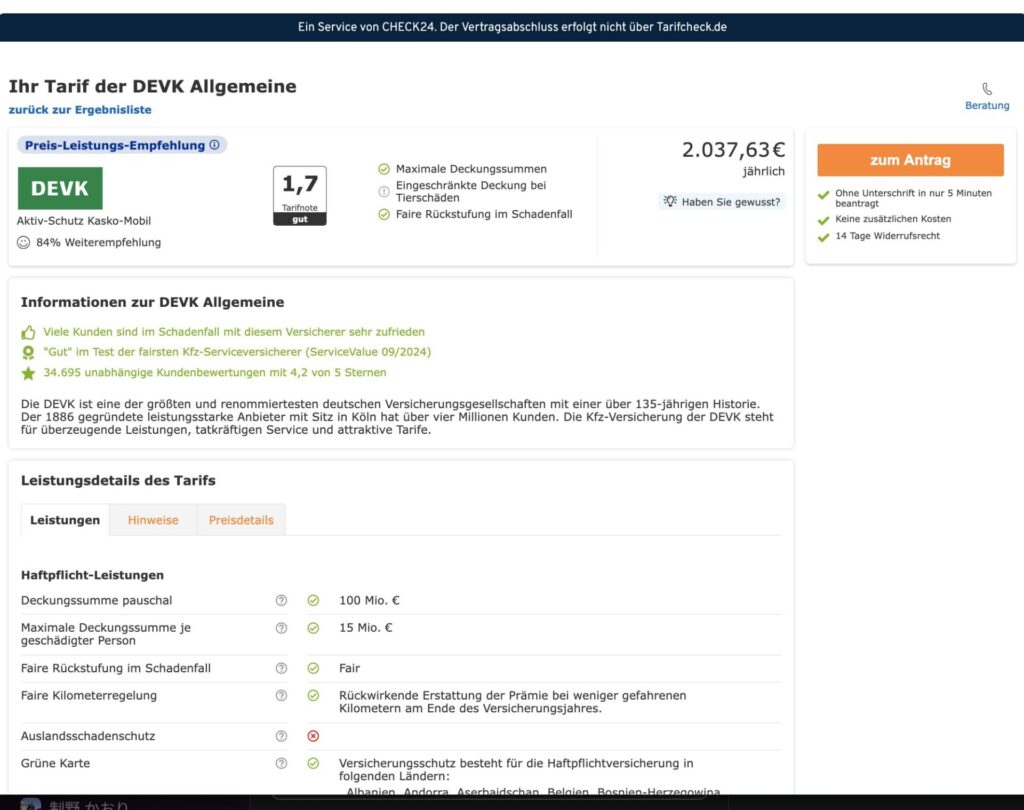The image size is (1024, 810).
Task: Click info icon for Eingeschränkte Deckung bei Tierschäden
Action: click(384, 191)
